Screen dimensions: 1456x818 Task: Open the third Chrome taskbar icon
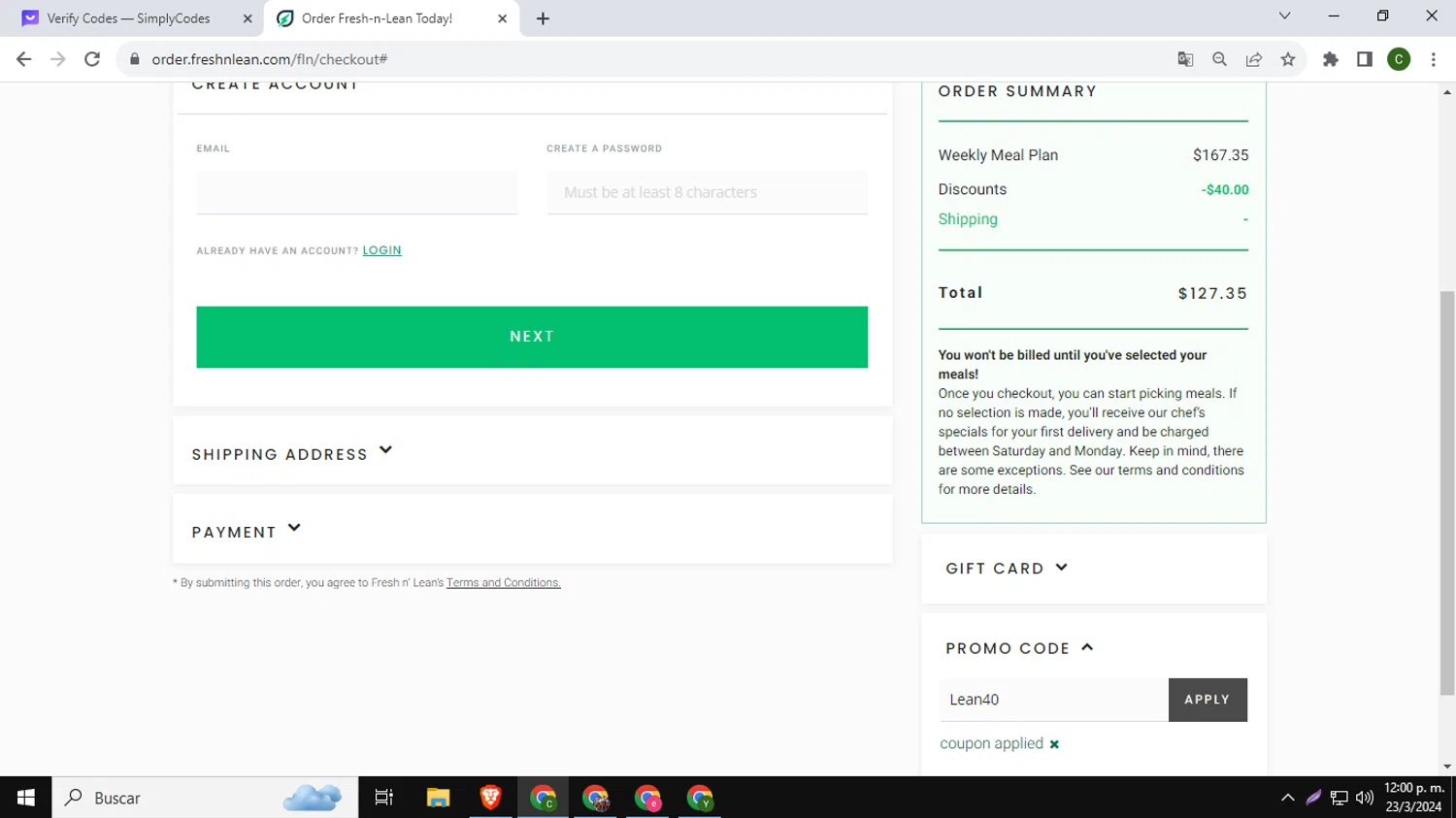(x=647, y=798)
